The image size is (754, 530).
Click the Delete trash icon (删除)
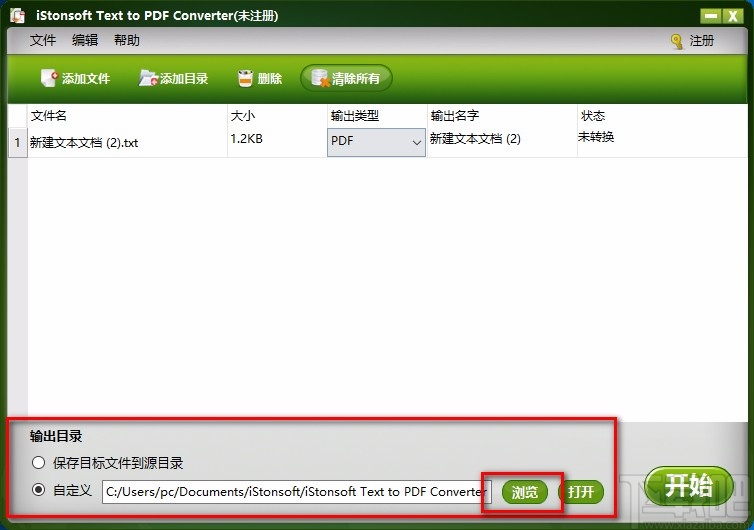pyautogui.click(x=245, y=78)
